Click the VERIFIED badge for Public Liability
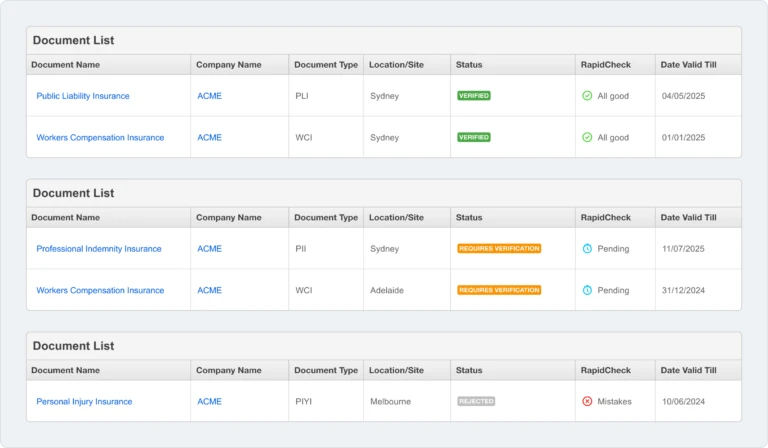 pos(474,95)
